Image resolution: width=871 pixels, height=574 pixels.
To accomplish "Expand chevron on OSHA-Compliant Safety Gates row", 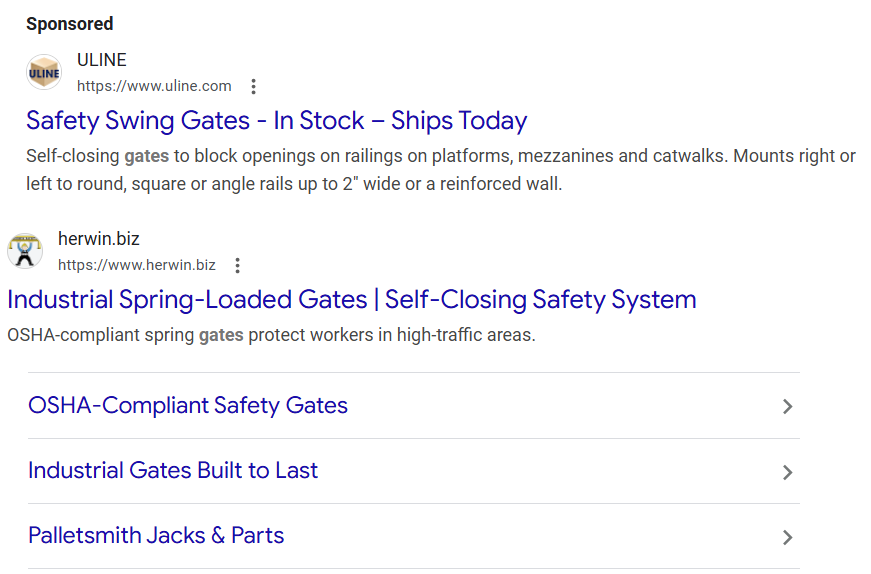I will (x=788, y=407).
